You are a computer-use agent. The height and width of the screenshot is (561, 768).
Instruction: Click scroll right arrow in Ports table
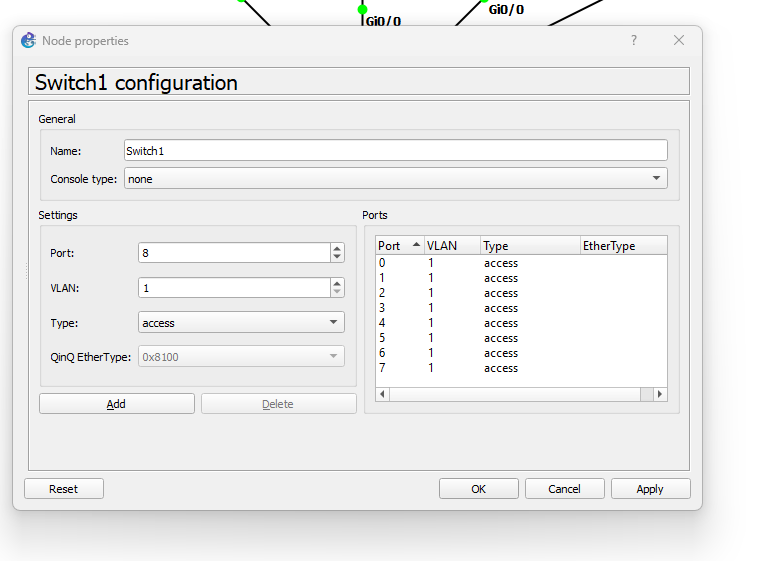tap(660, 394)
